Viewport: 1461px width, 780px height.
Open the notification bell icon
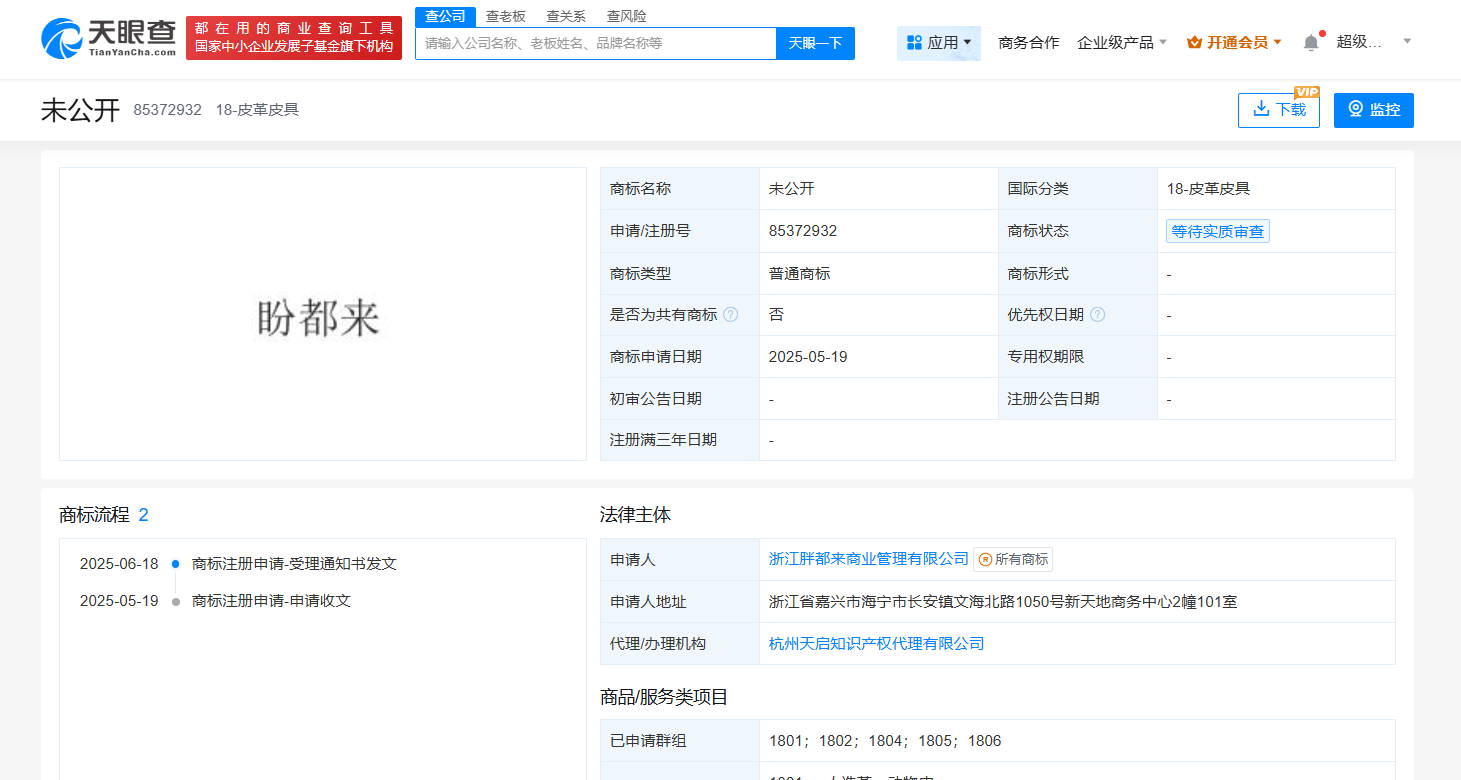click(x=1311, y=42)
